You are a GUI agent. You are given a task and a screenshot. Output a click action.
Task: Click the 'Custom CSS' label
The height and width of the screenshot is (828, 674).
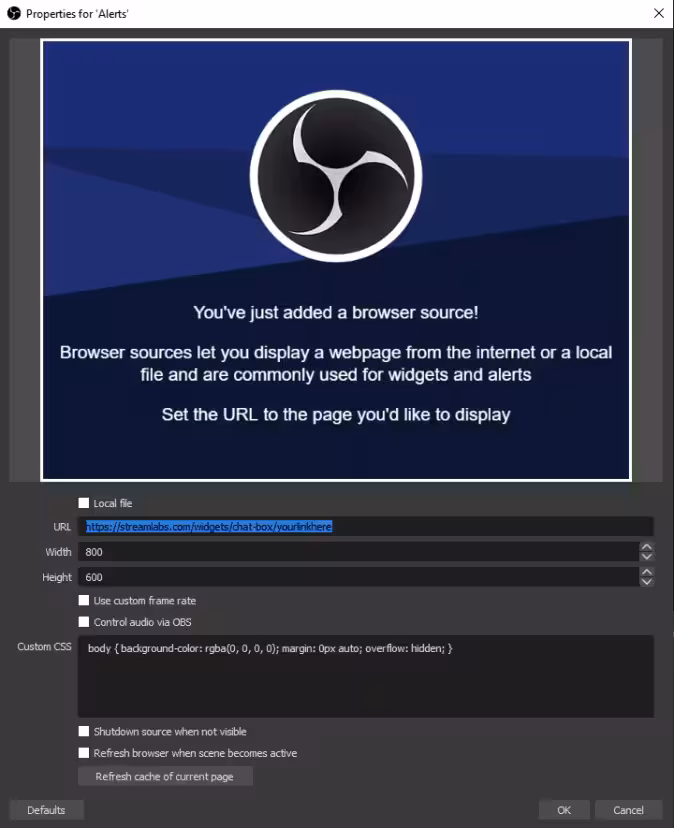[44, 646]
